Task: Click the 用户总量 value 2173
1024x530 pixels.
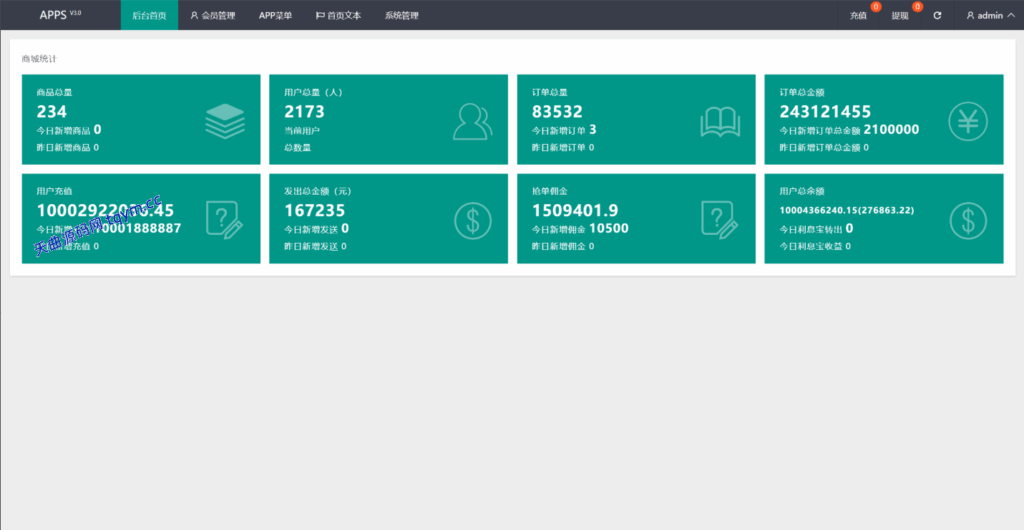Action: [x=304, y=111]
